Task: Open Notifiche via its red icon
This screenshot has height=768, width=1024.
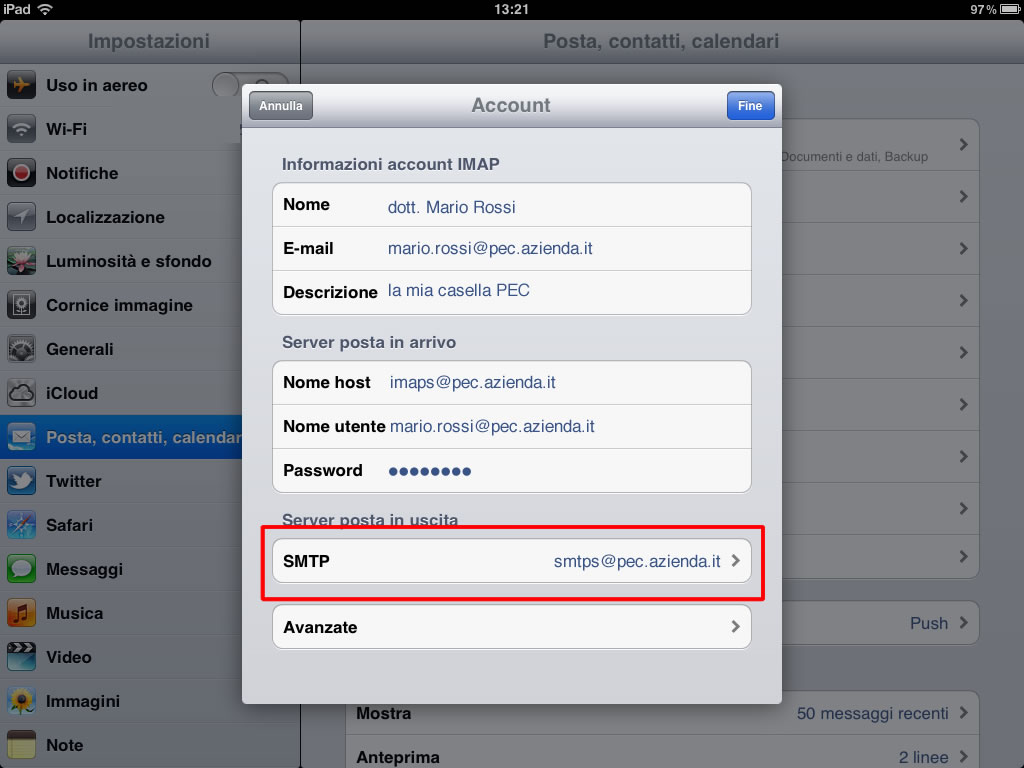Action: pyautogui.click(x=21, y=173)
